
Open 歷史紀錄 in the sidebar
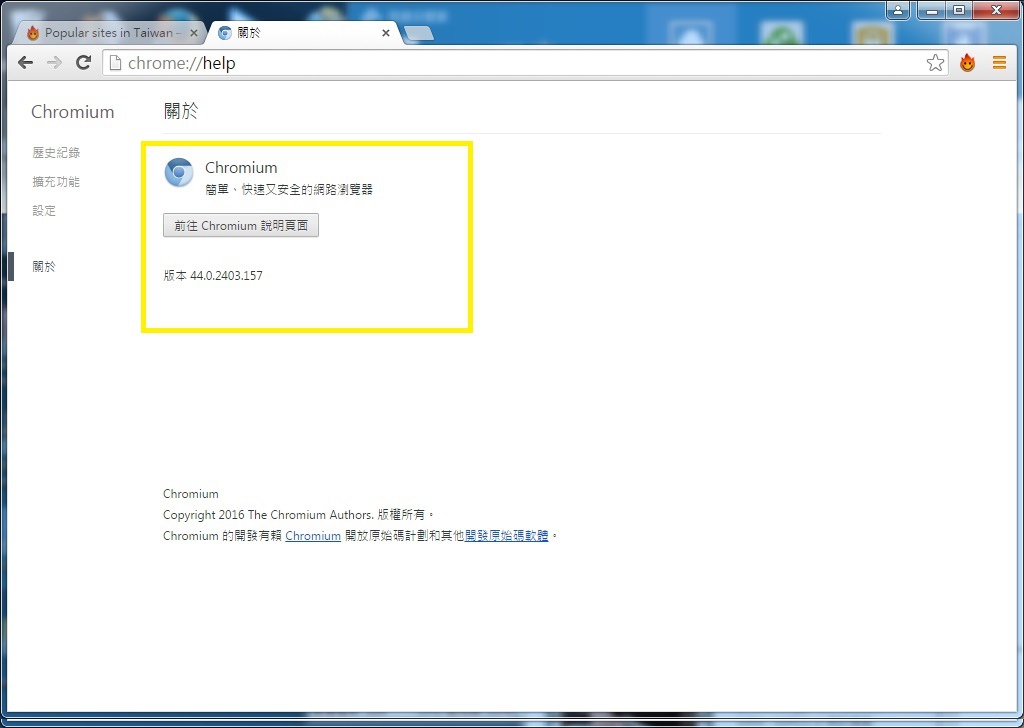56,152
